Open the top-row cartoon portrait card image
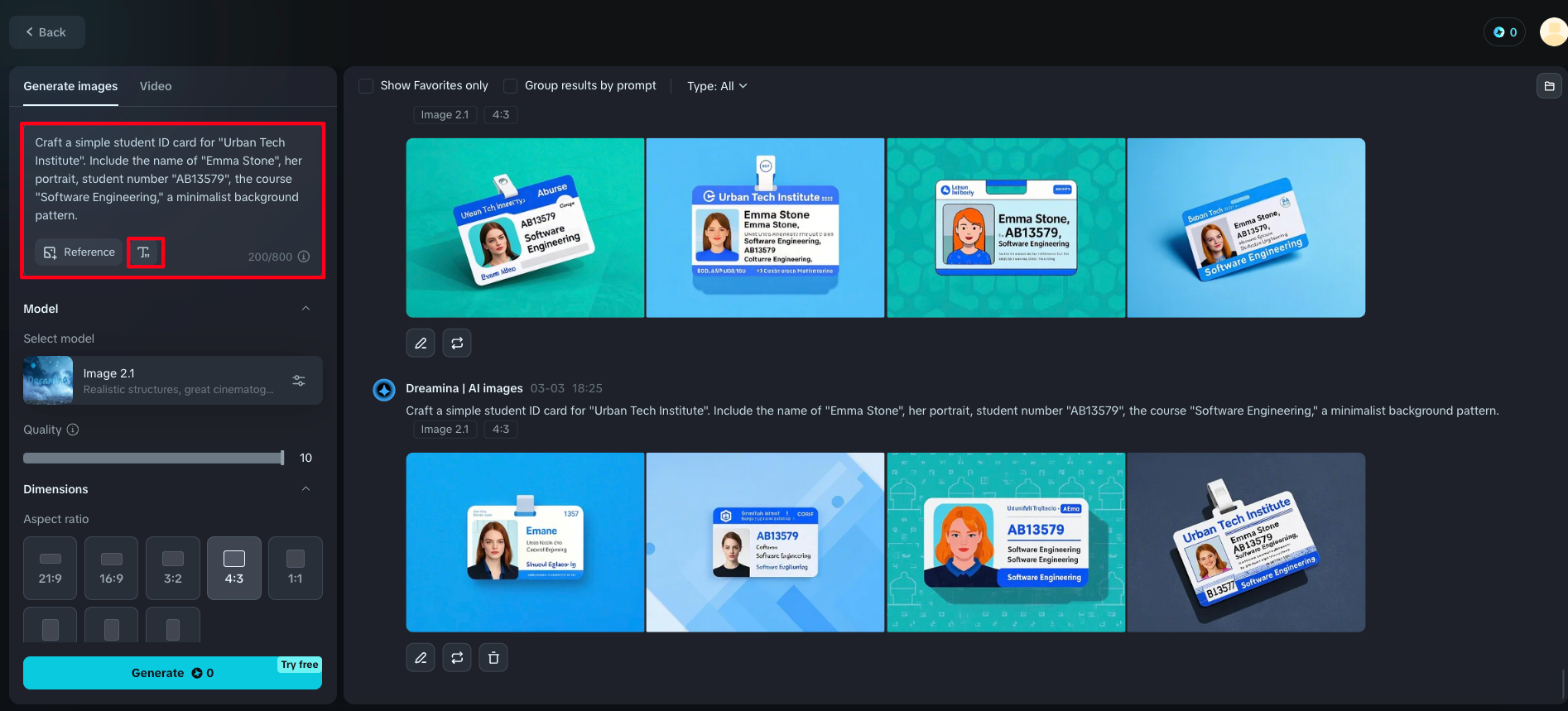Image resolution: width=1568 pixels, height=711 pixels. (x=1006, y=228)
